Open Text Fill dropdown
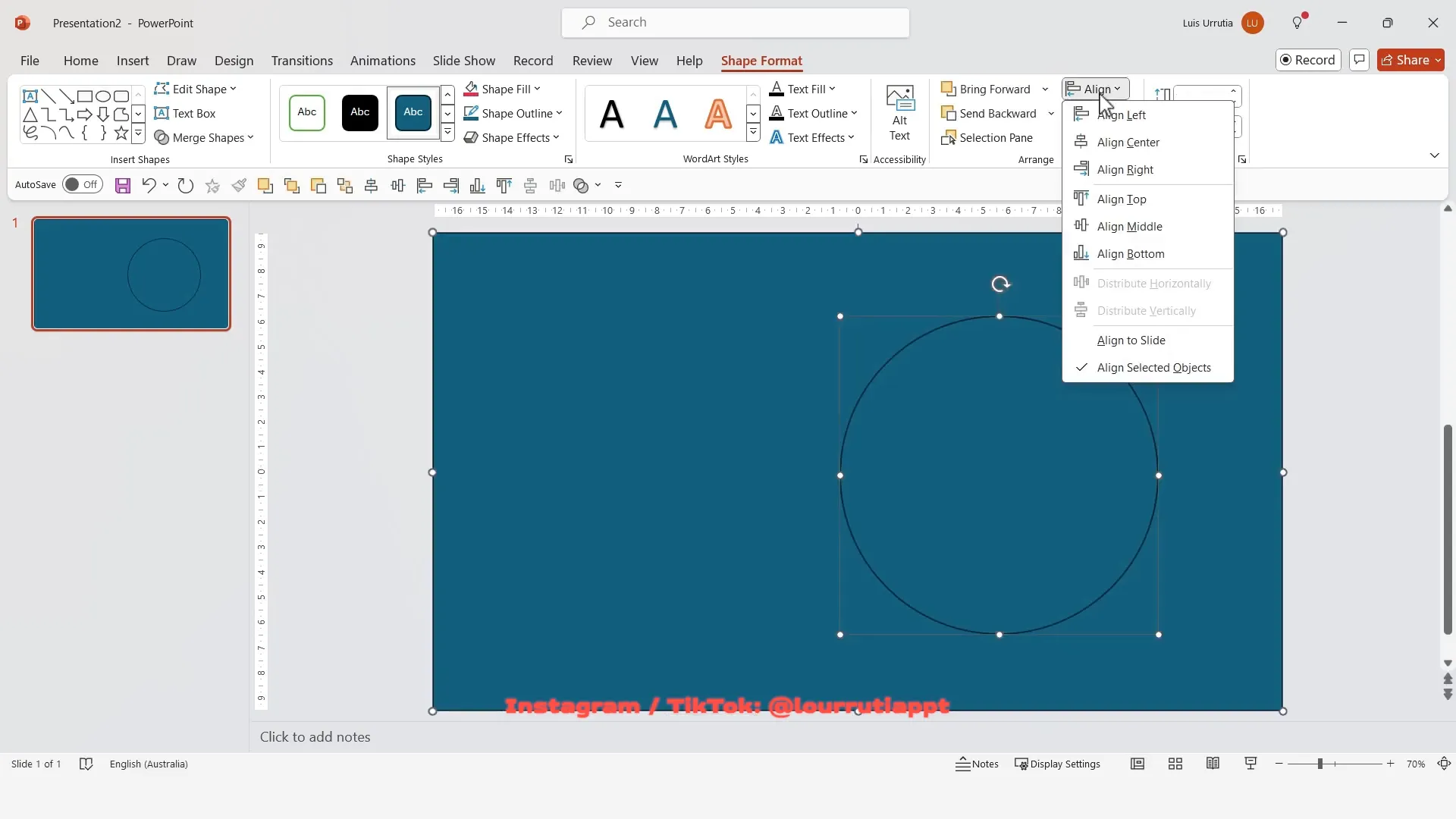Image resolution: width=1456 pixels, height=819 pixels. click(802, 89)
